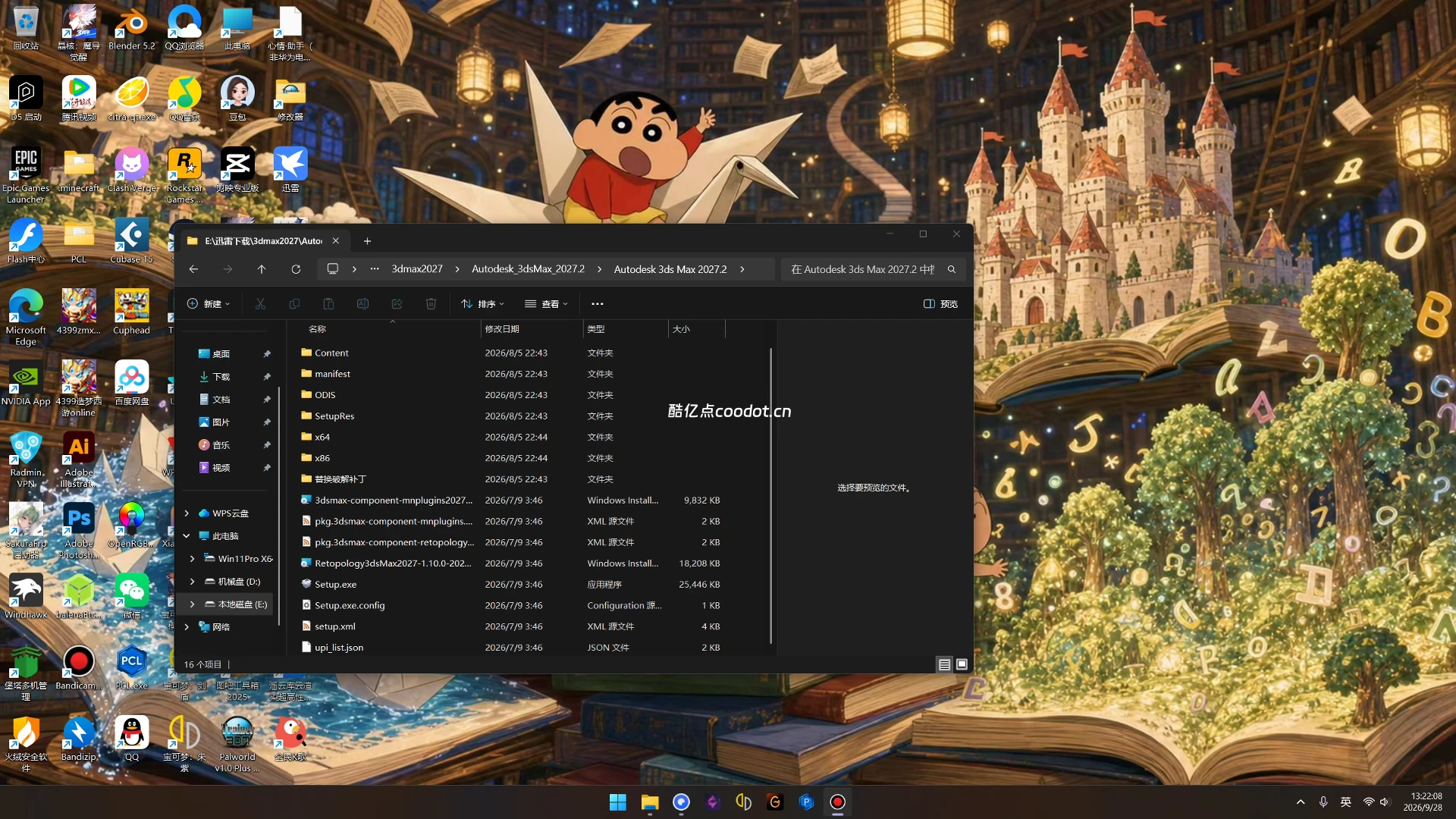The image size is (1456, 819).
Task: Add a new Explorer tab
Action: [x=367, y=241]
